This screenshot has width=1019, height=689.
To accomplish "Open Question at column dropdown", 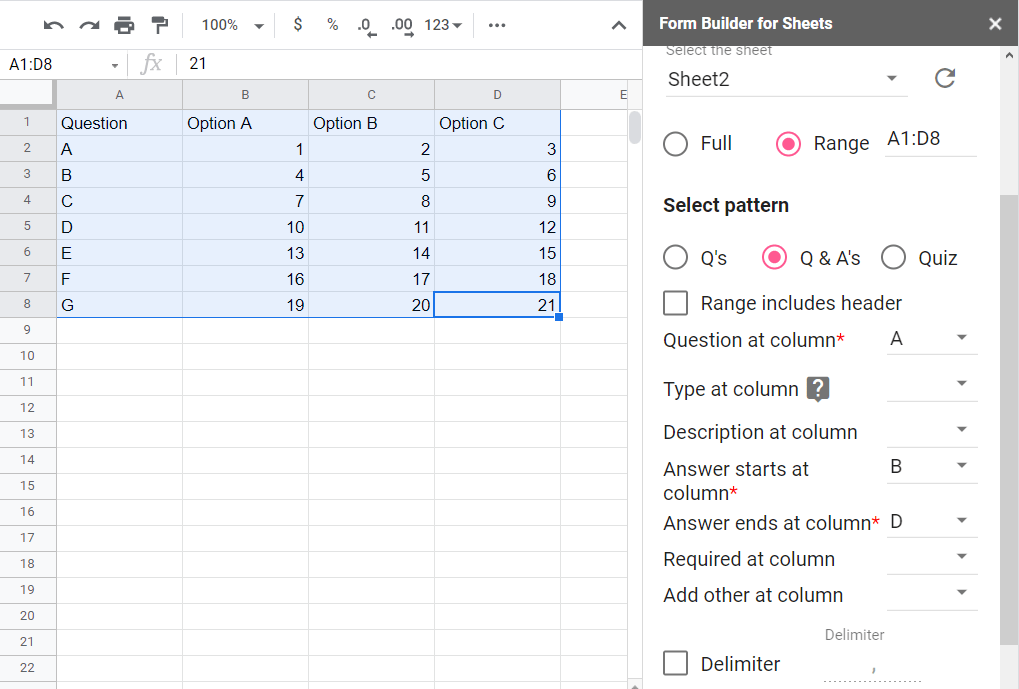I will 932,338.
